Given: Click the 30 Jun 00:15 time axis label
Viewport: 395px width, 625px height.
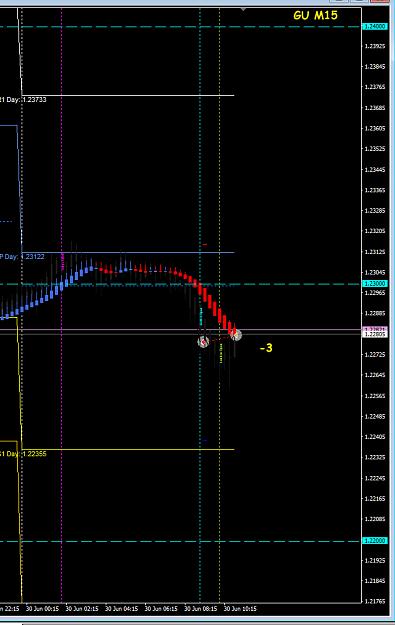Looking at the screenshot, I should pos(42,609).
